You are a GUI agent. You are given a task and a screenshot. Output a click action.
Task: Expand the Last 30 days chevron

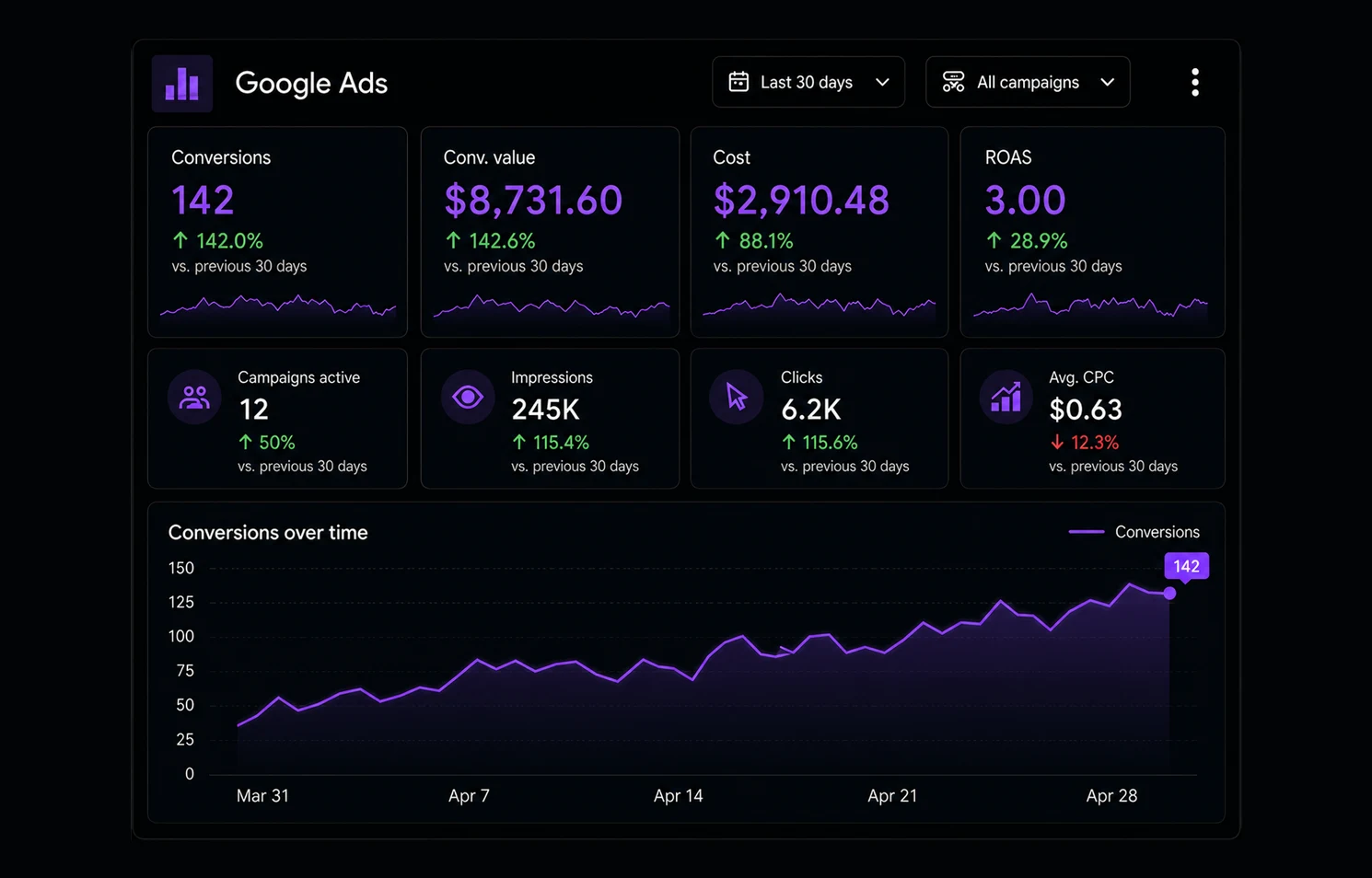[x=882, y=82]
